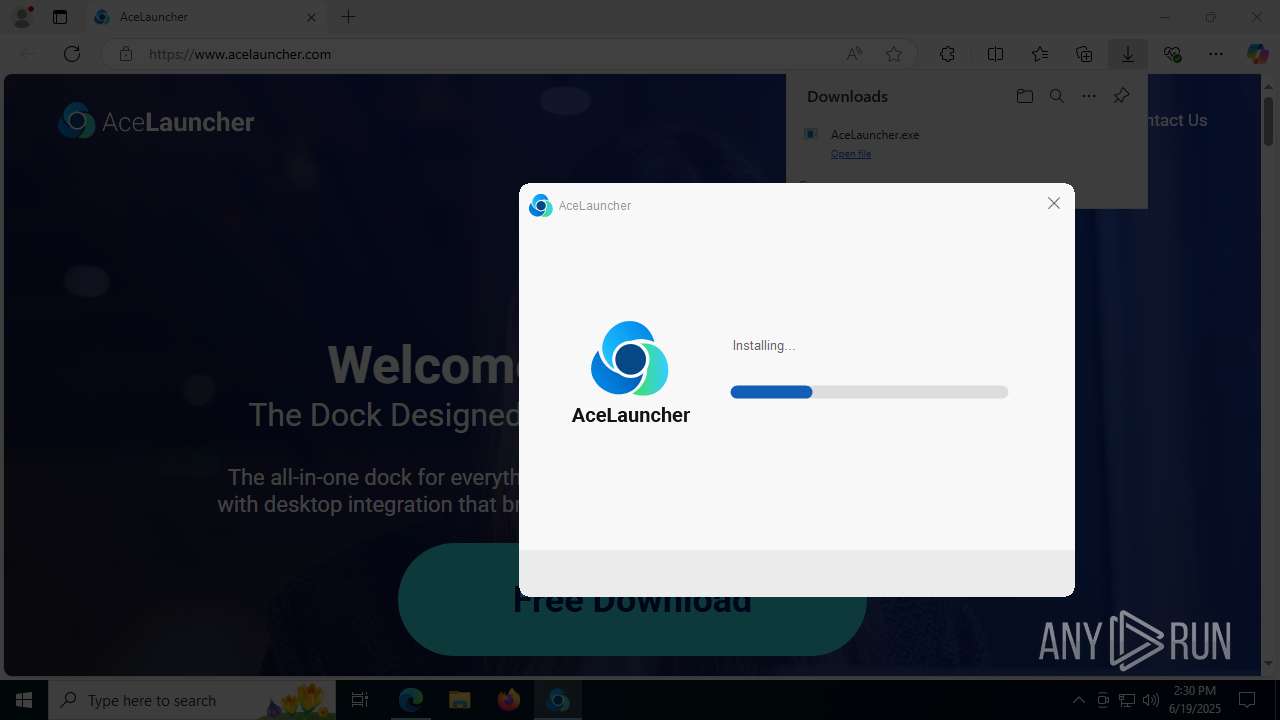The height and width of the screenshot is (720, 1280).
Task: Launch Copilot from the Edge toolbar
Action: pos(1257,54)
